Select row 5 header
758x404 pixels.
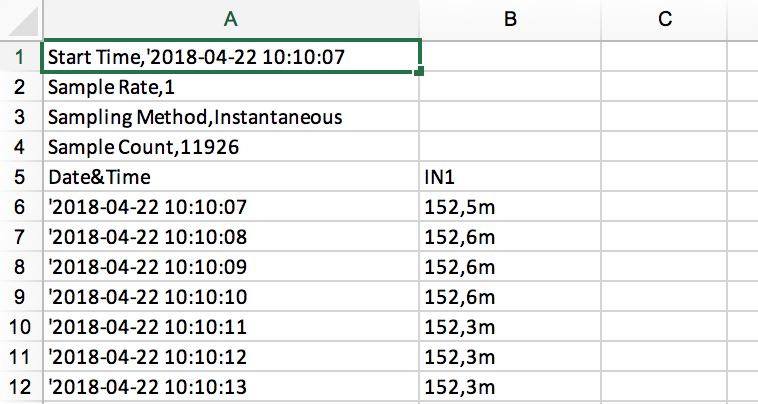pyautogui.click(x=20, y=177)
